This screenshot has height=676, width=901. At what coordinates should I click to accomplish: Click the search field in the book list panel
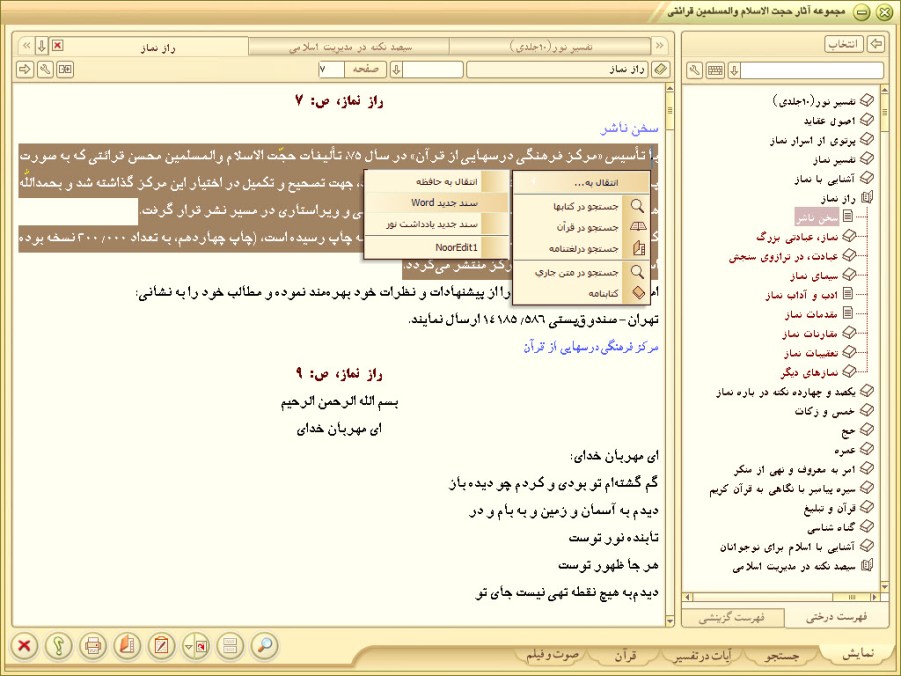click(x=812, y=70)
